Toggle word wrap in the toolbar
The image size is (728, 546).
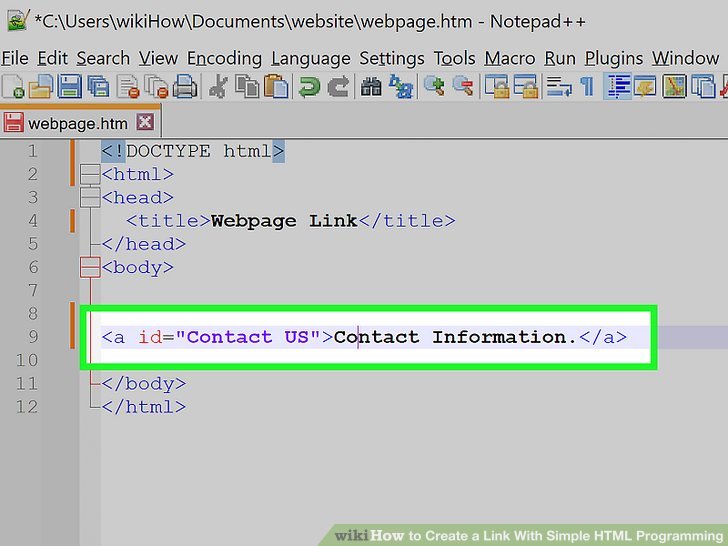tap(559, 87)
